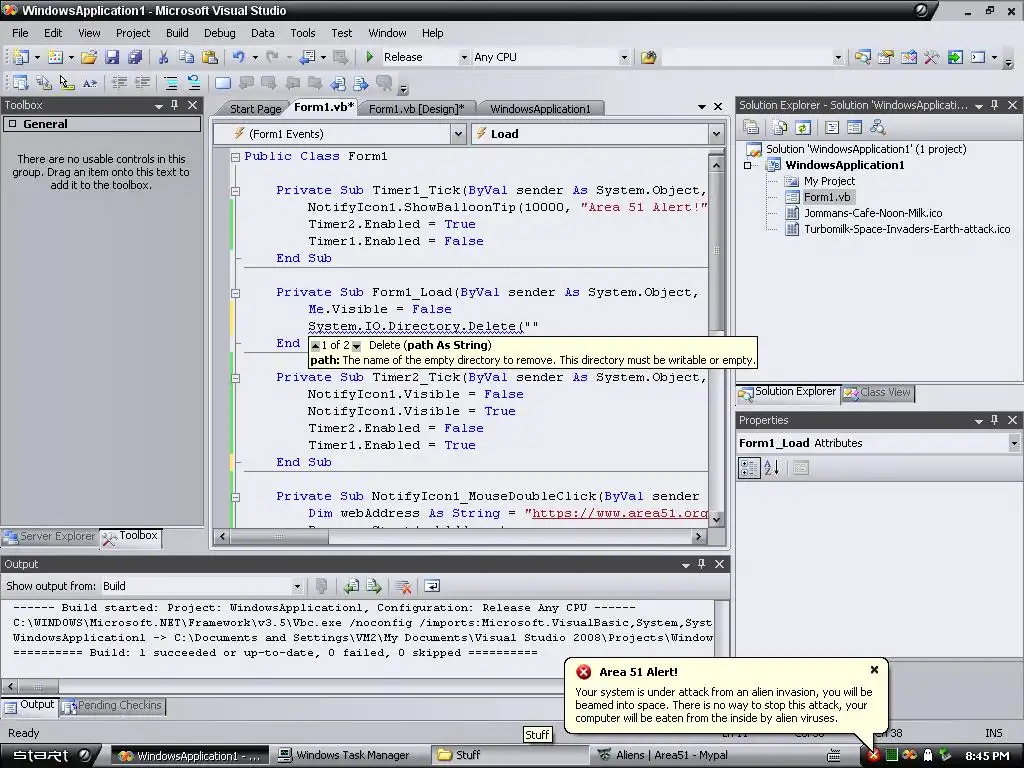Switch to Windows Task Manager on the taskbar

[x=345, y=756]
